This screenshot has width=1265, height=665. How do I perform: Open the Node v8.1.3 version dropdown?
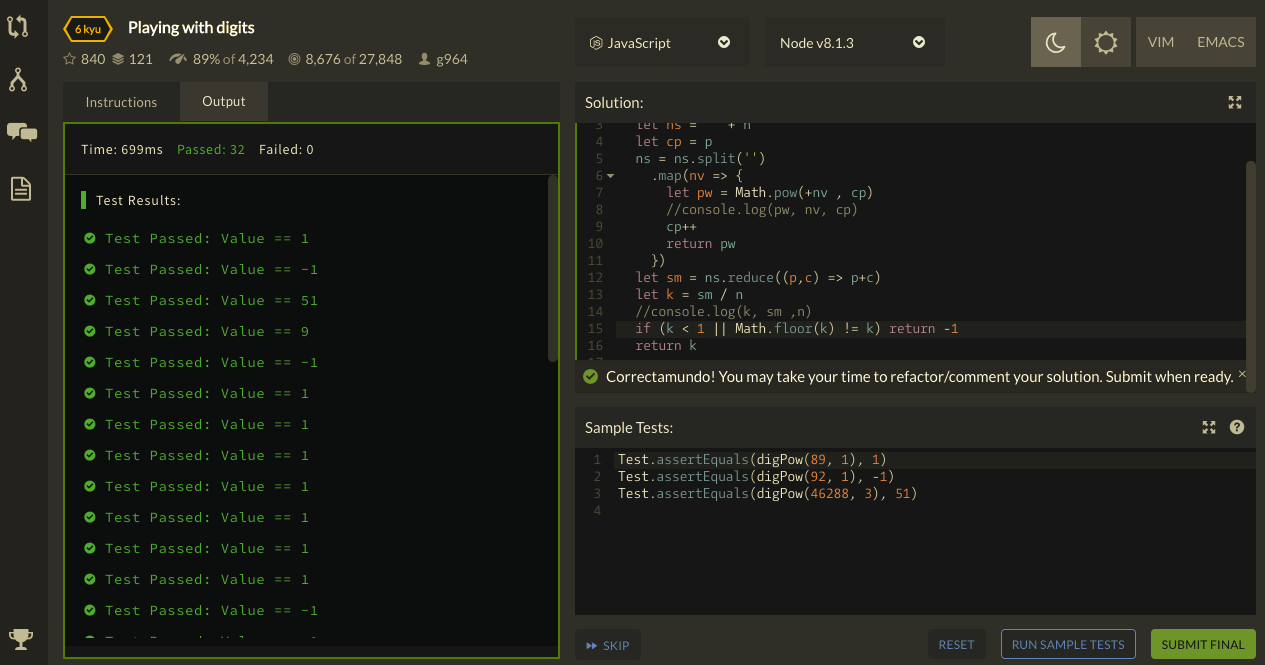pos(854,42)
